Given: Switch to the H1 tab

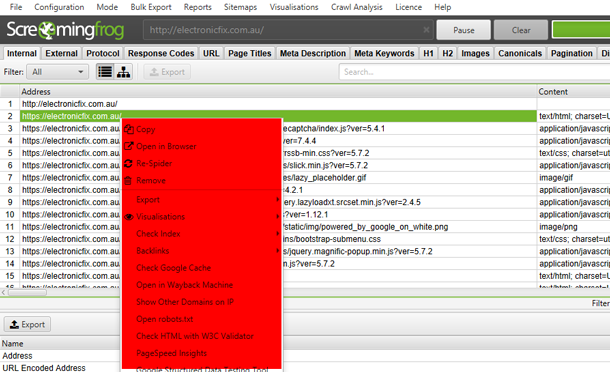Looking at the screenshot, I should (x=428, y=53).
